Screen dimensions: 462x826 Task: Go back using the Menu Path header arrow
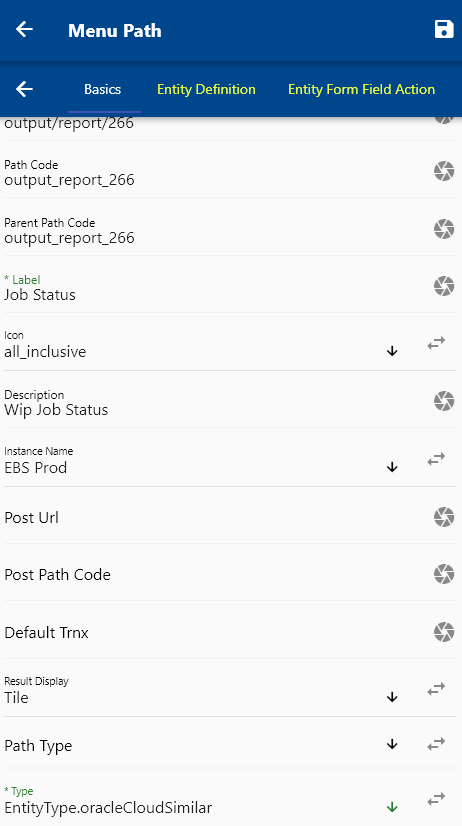point(24,30)
